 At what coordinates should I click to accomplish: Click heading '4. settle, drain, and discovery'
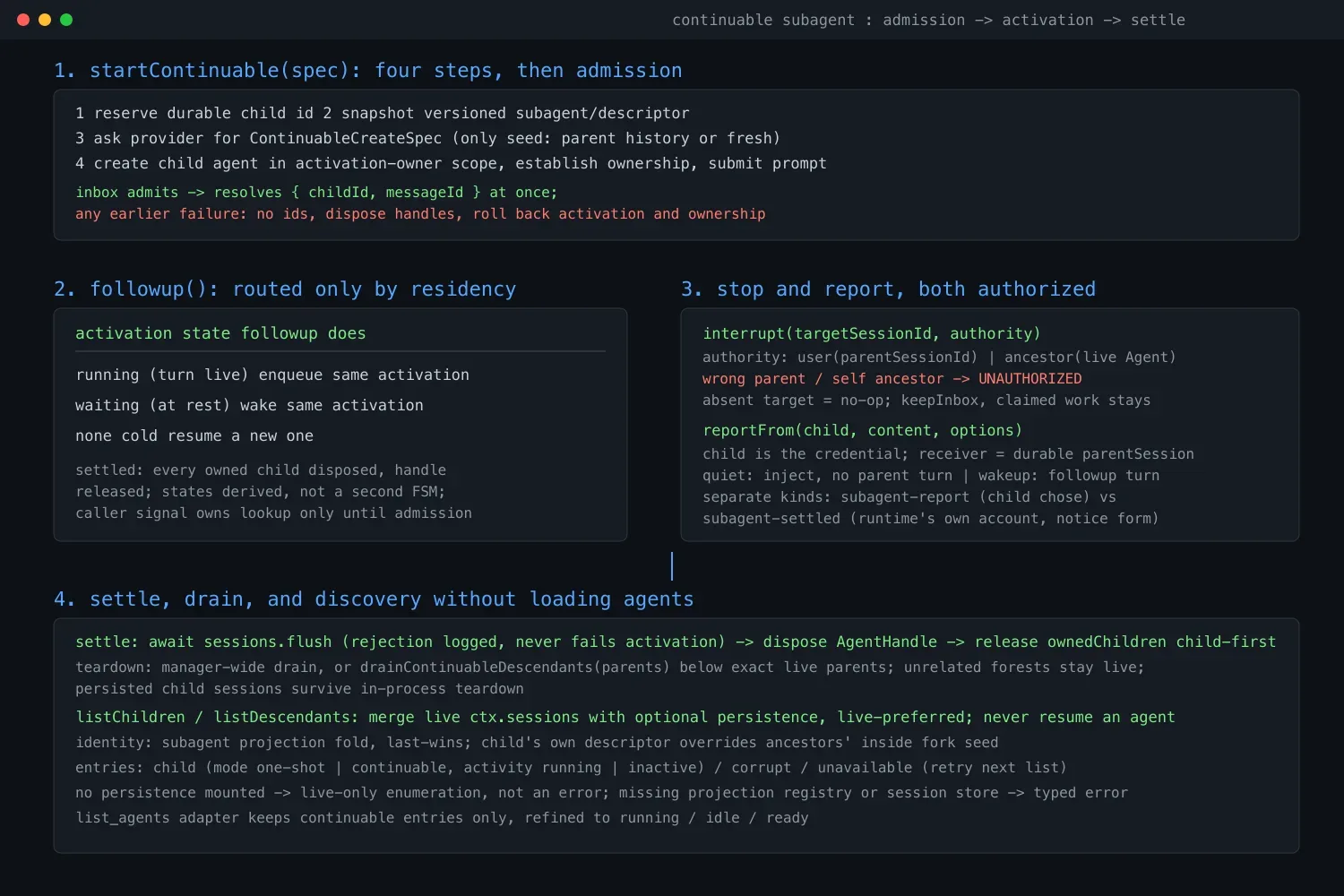tap(374, 599)
